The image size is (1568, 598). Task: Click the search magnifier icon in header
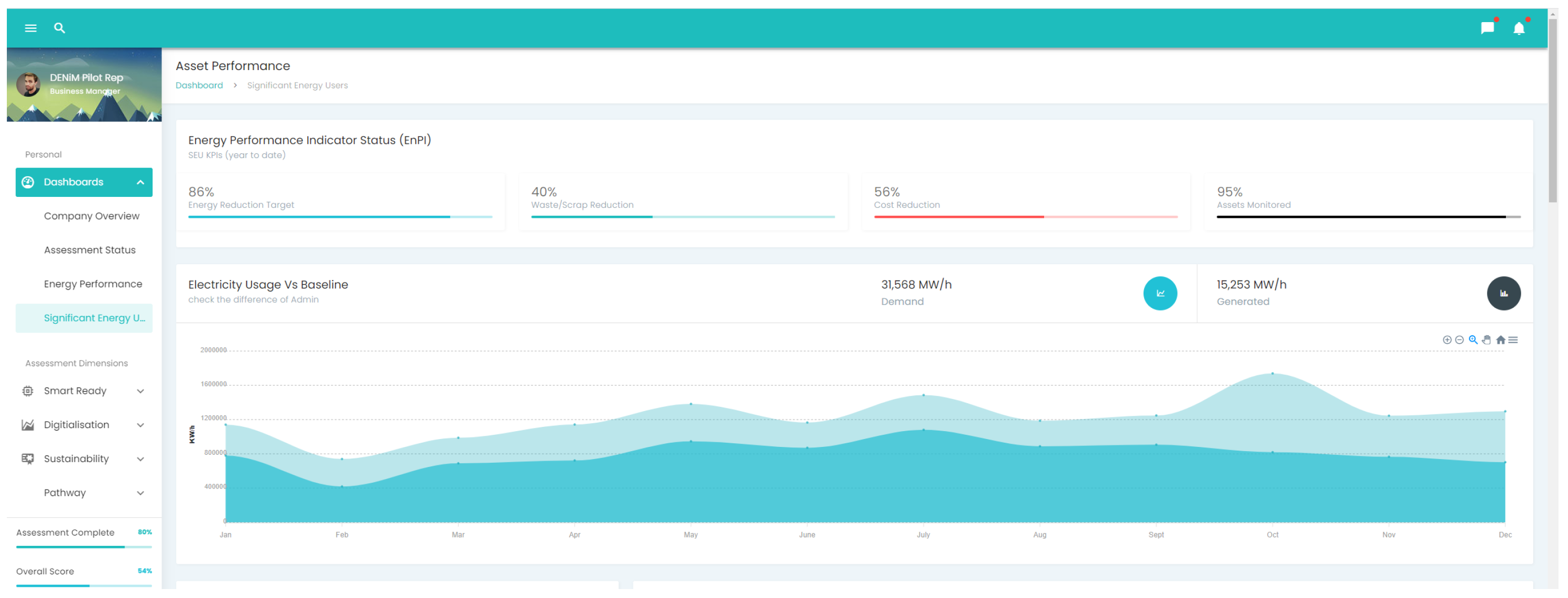click(59, 28)
